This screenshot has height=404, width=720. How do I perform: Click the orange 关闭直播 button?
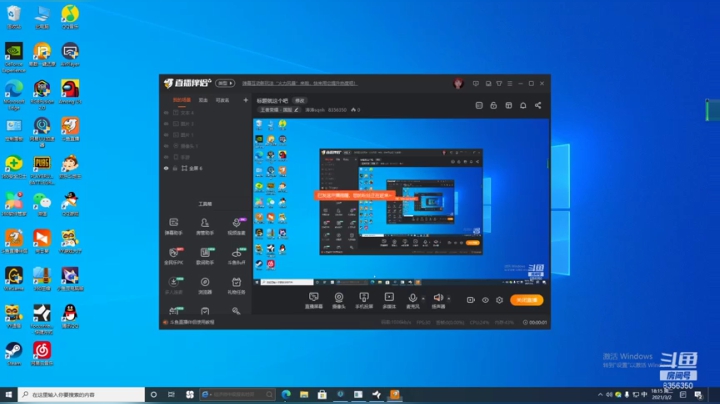[527, 300]
